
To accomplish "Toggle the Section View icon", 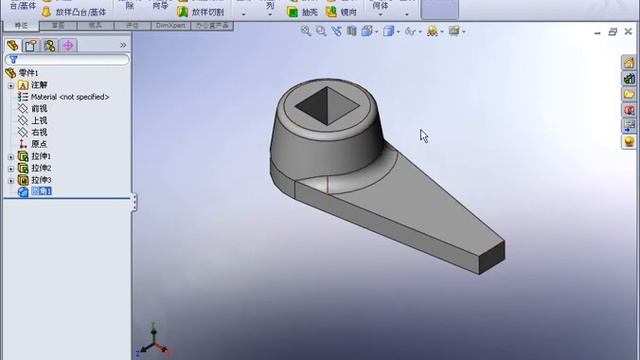I will [x=351, y=31].
